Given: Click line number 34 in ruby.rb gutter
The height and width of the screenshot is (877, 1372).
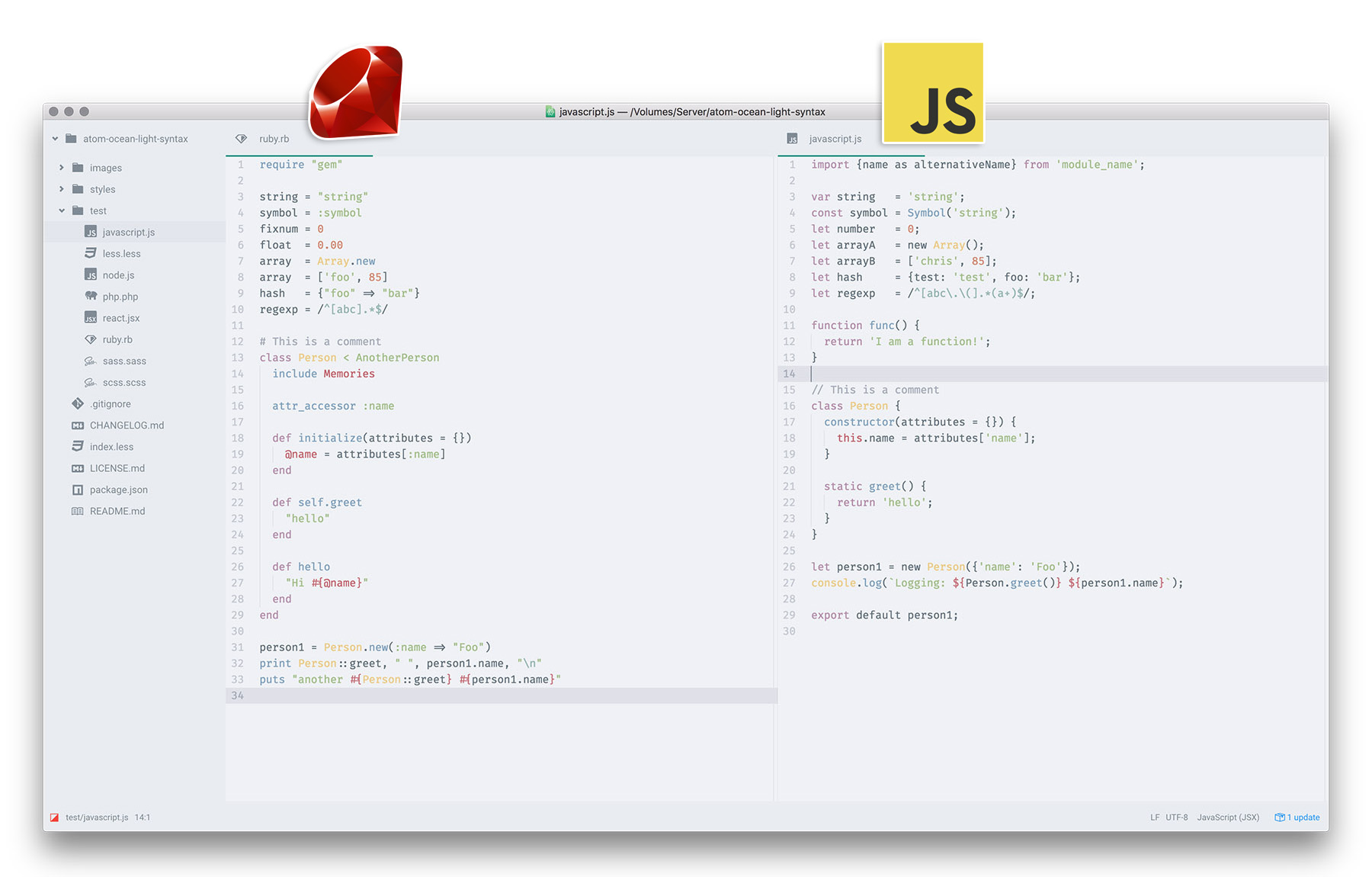Looking at the screenshot, I should tap(238, 695).
